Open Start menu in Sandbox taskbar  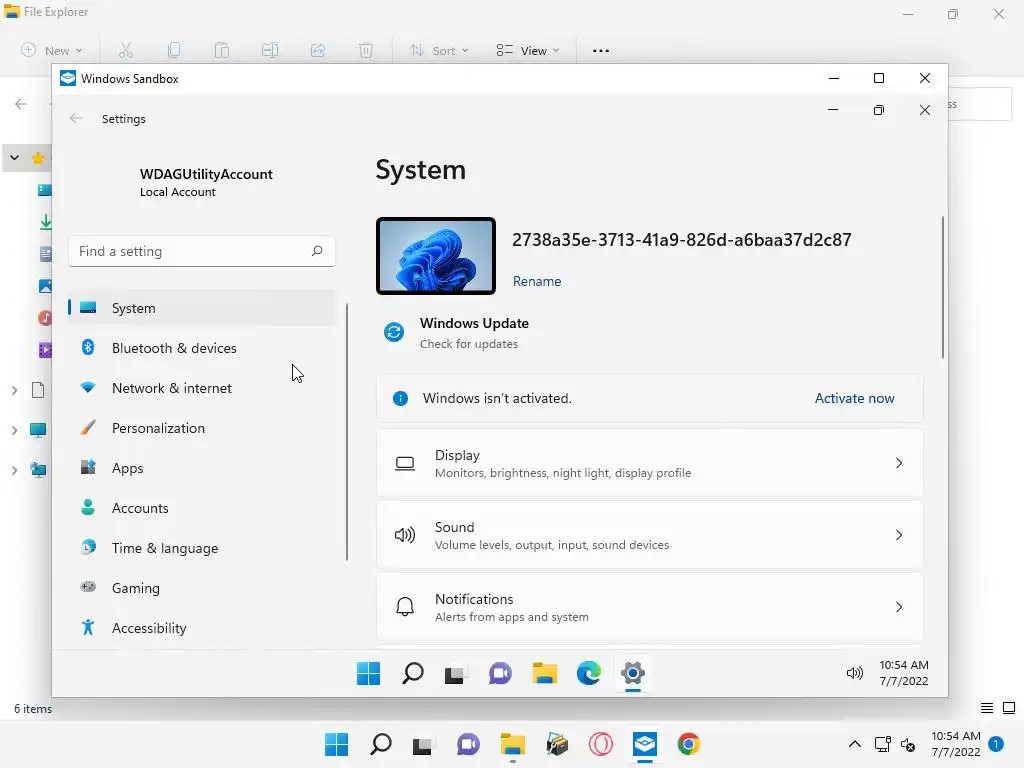368,673
